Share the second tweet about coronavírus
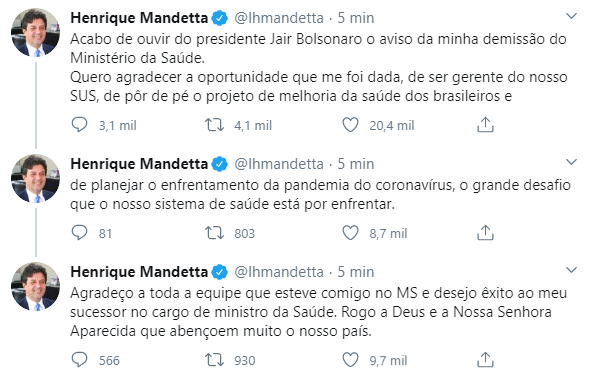This screenshot has width=590, height=372. click(x=485, y=233)
